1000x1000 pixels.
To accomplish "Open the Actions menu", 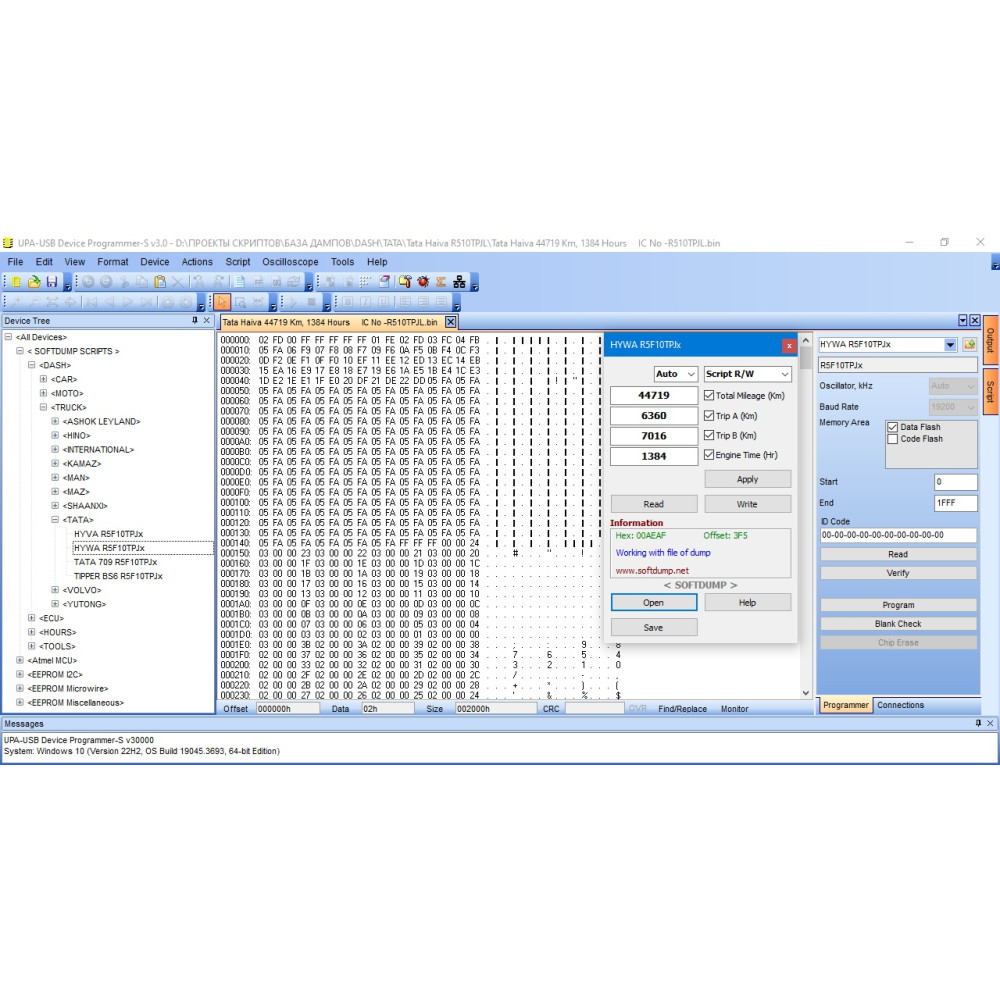I will pyautogui.click(x=197, y=261).
